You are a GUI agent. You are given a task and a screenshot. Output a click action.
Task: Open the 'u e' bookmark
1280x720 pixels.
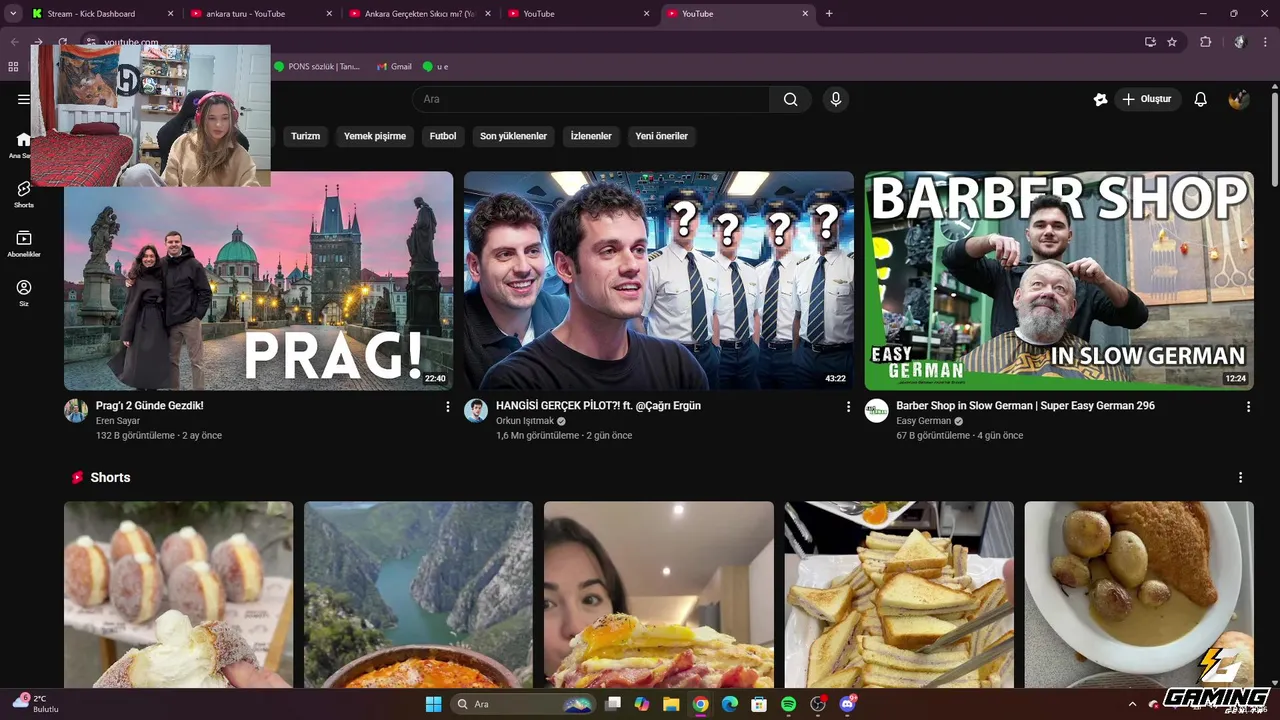(436, 67)
